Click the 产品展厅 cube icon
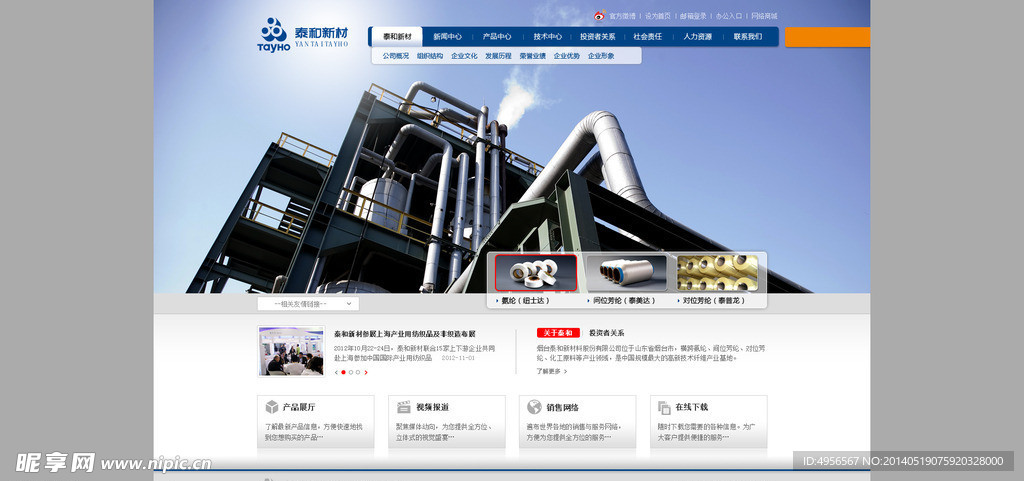The width and height of the screenshot is (1024, 481). click(272, 407)
